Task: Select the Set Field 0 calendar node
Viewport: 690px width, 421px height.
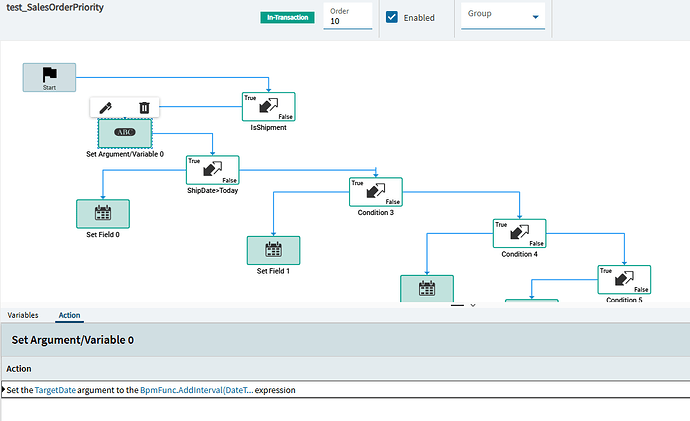Action: click(x=103, y=214)
